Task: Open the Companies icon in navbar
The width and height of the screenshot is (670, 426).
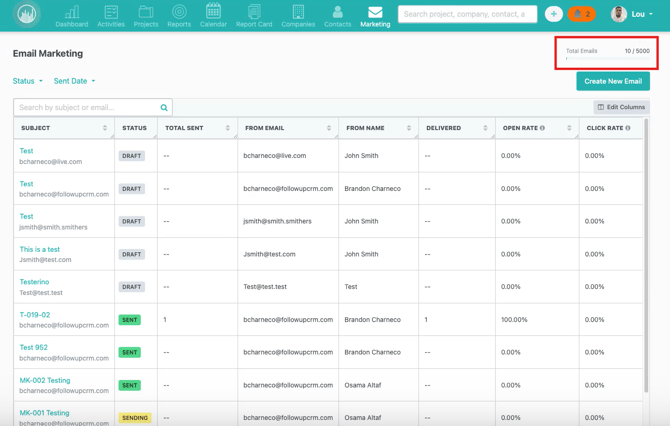Action: pos(298,15)
